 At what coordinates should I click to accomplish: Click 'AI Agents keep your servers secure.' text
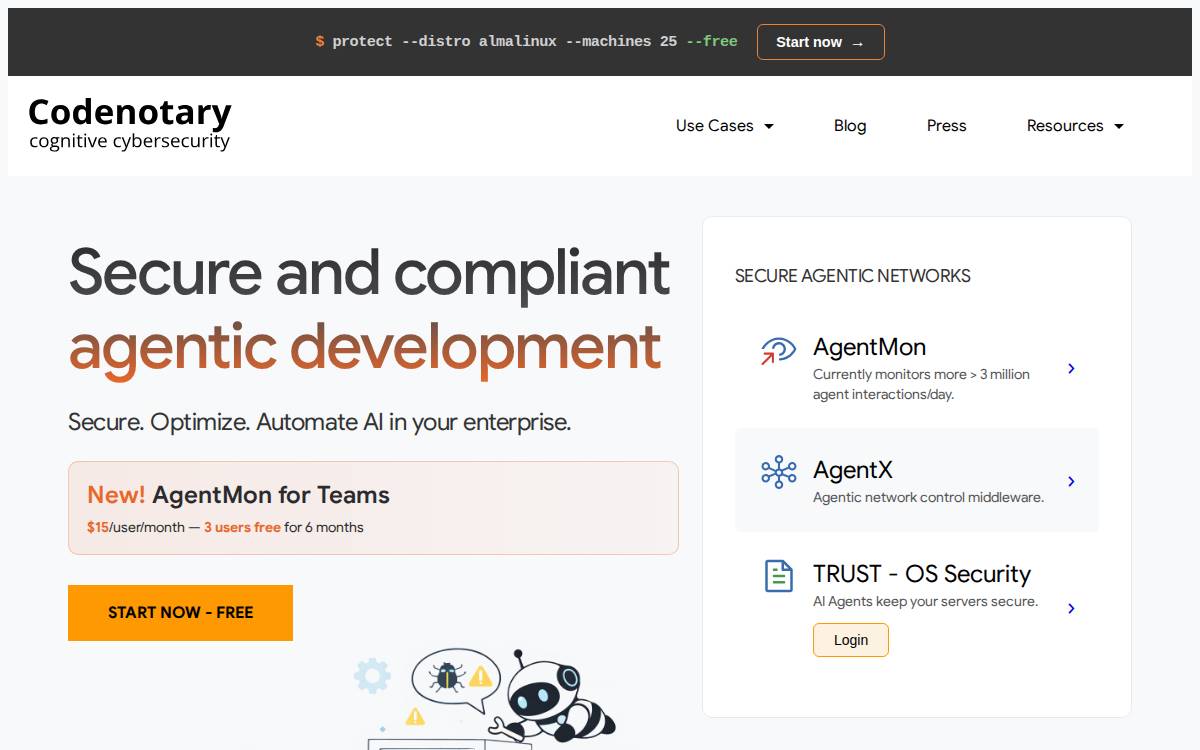(925, 601)
